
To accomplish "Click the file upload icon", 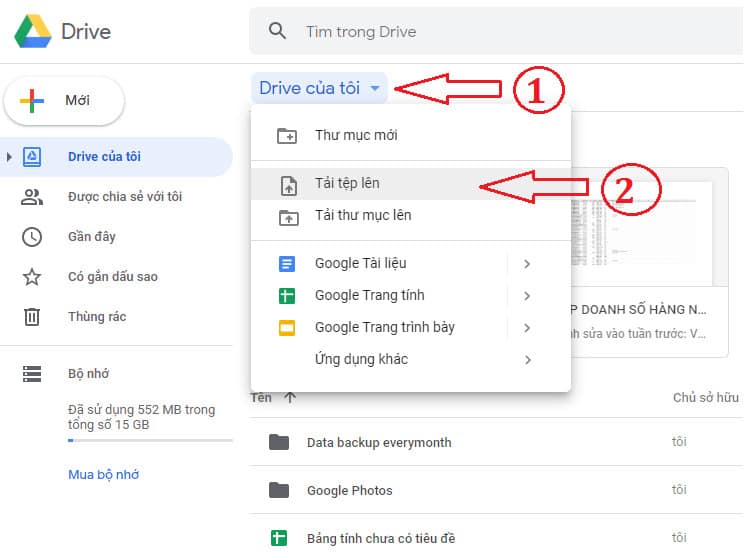I will coord(289,185).
